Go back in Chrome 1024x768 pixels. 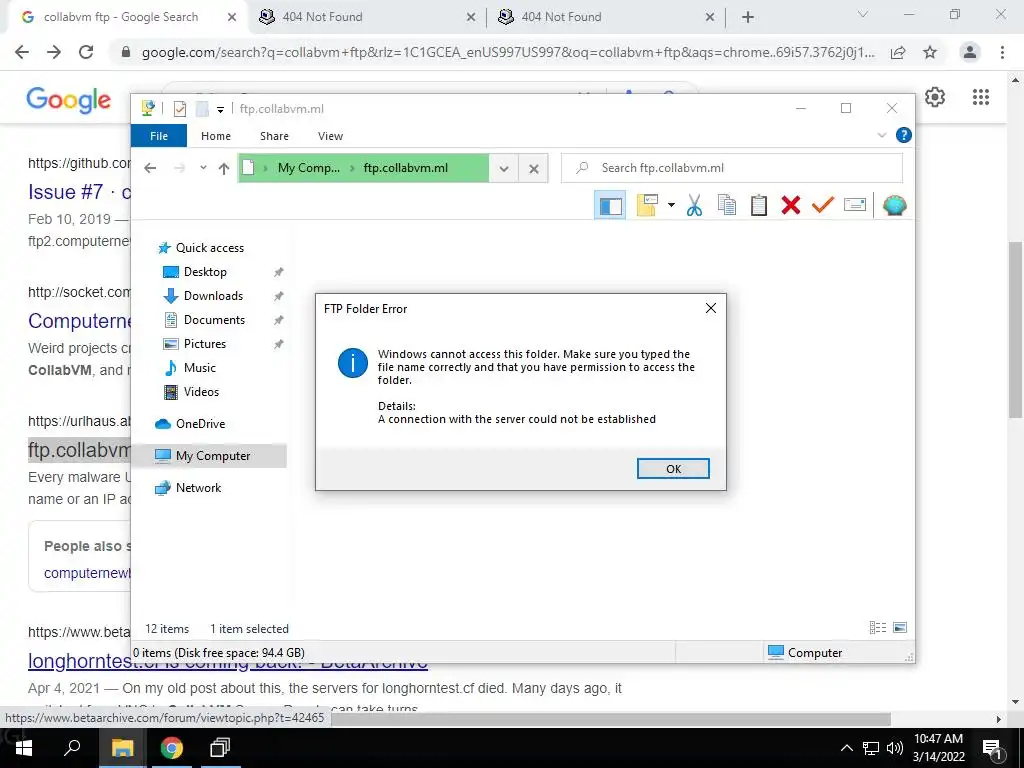pos(22,52)
